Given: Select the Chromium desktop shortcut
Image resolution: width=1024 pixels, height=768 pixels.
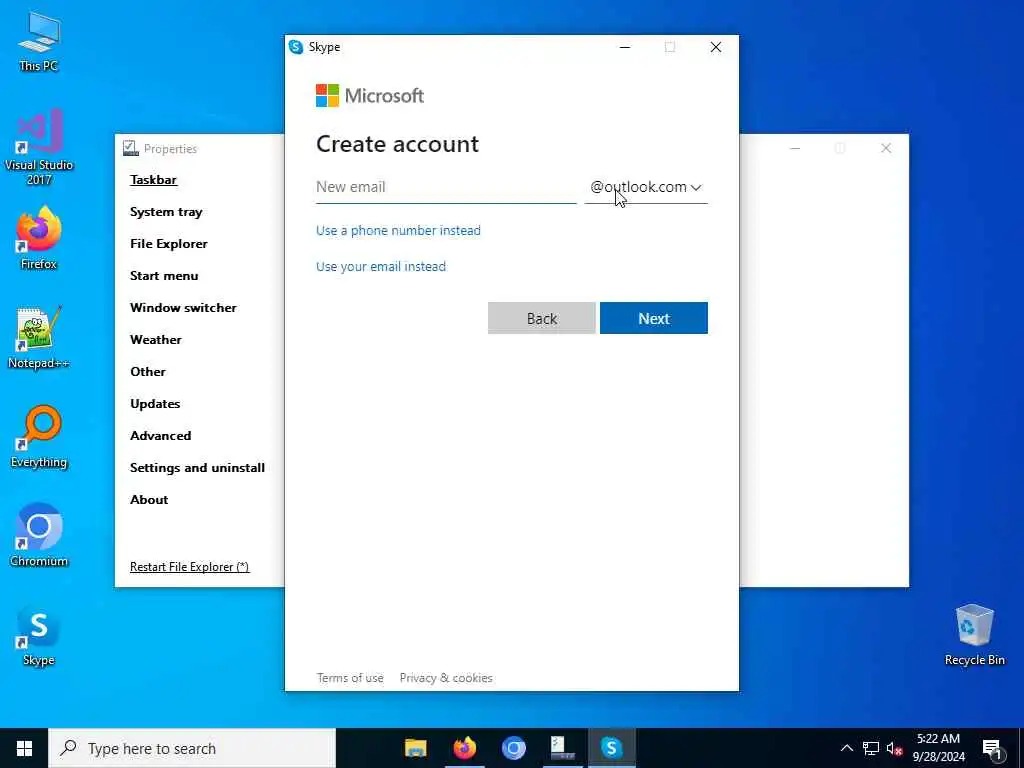Looking at the screenshot, I should click(39, 536).
